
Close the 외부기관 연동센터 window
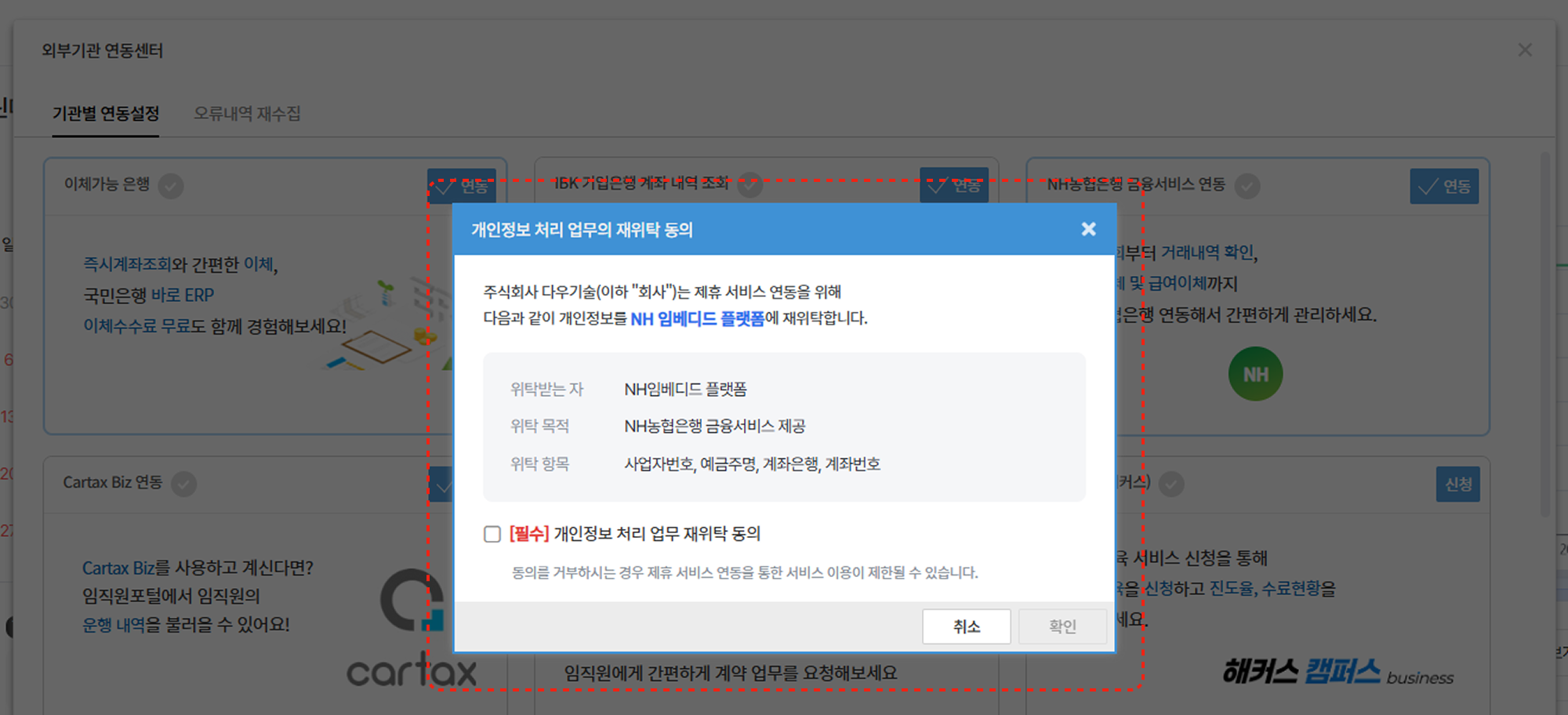coord(1525,50)
